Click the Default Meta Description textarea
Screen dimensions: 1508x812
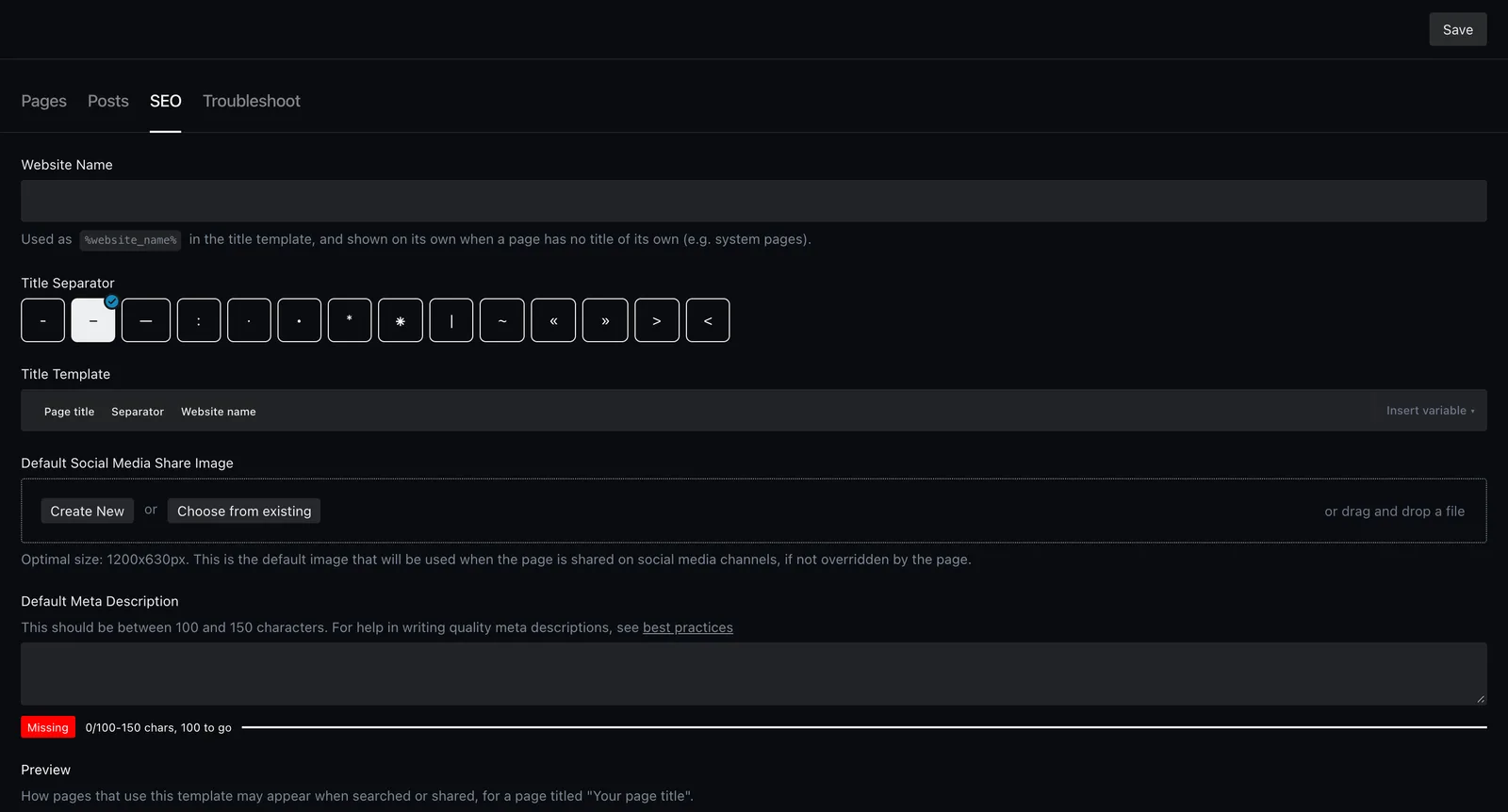(754, 674)
